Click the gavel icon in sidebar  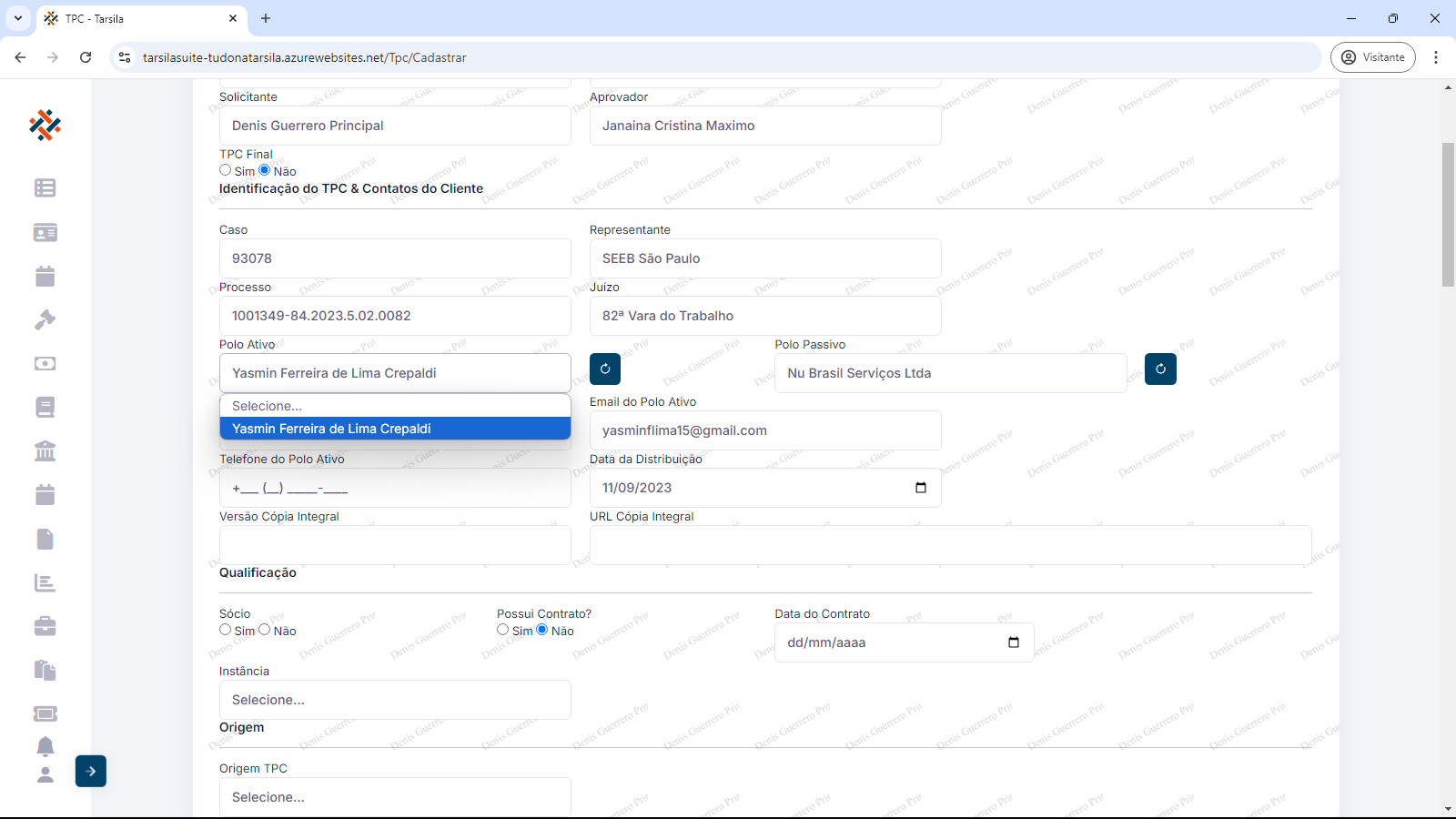point(45,319)
